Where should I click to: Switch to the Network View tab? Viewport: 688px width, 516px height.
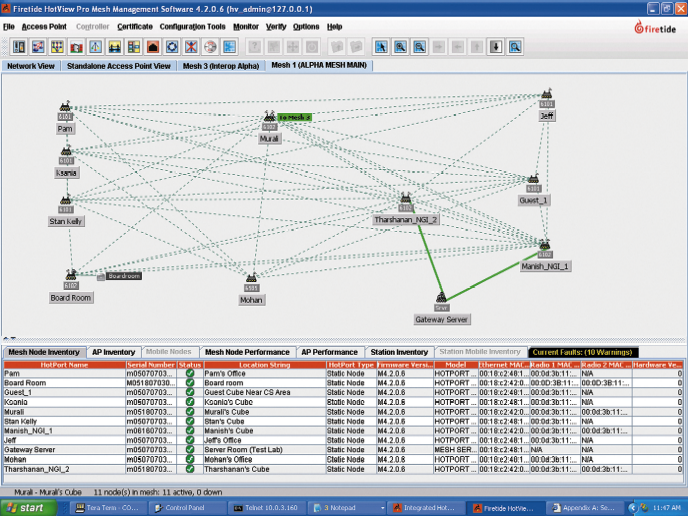point(31,66)
